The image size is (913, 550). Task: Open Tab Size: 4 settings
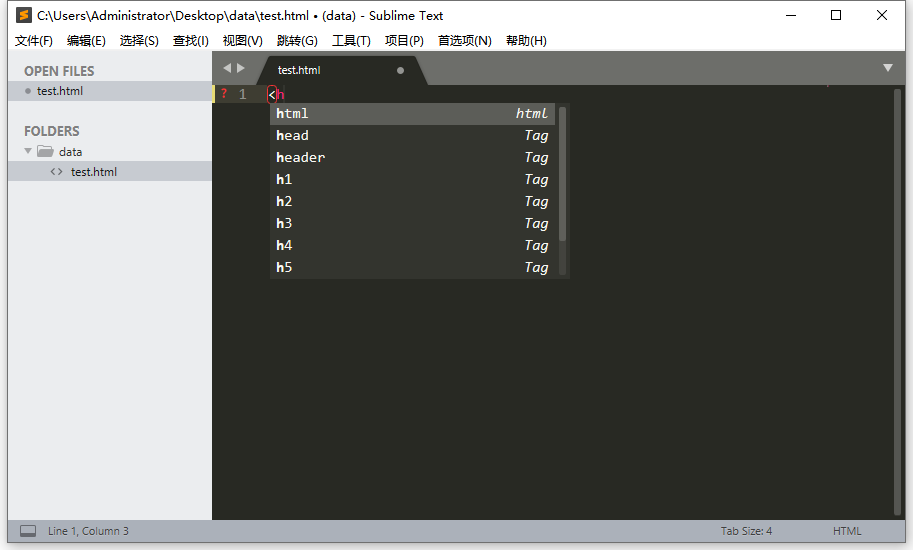click(746, 531)
